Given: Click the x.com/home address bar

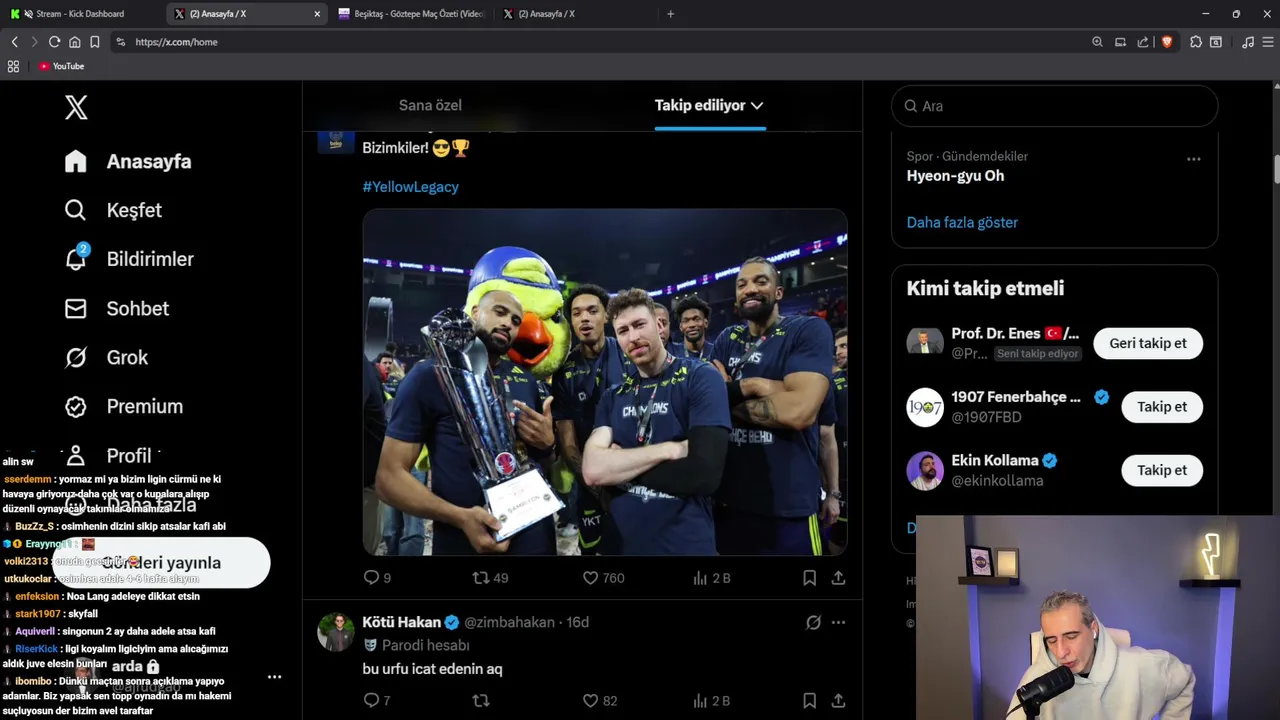Looking at the screenshot, I should (x=600, y=42).
